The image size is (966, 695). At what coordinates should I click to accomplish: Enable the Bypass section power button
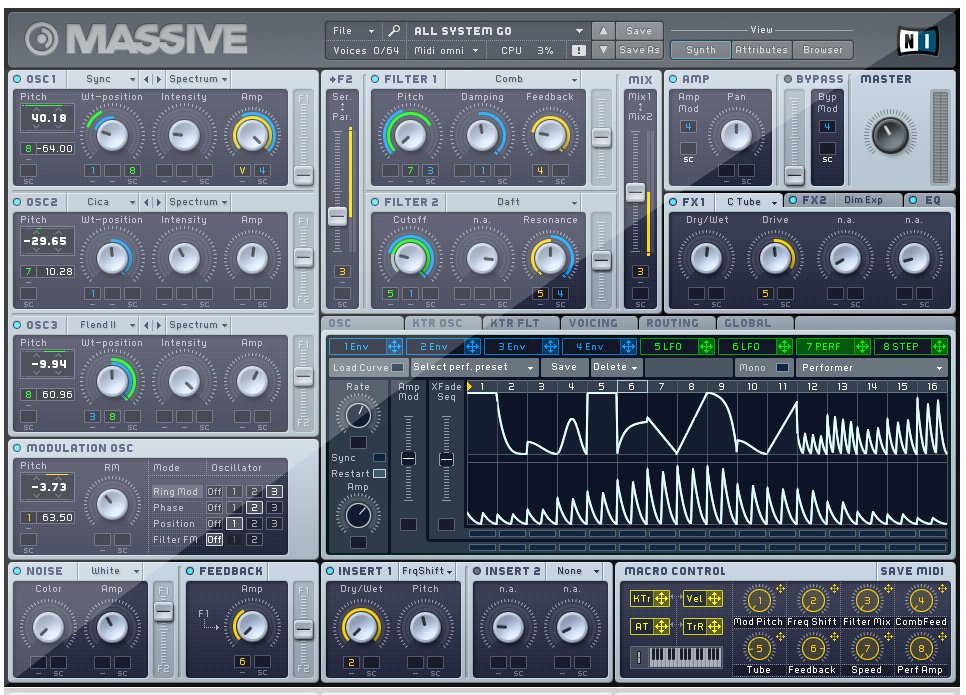[787, 79]
